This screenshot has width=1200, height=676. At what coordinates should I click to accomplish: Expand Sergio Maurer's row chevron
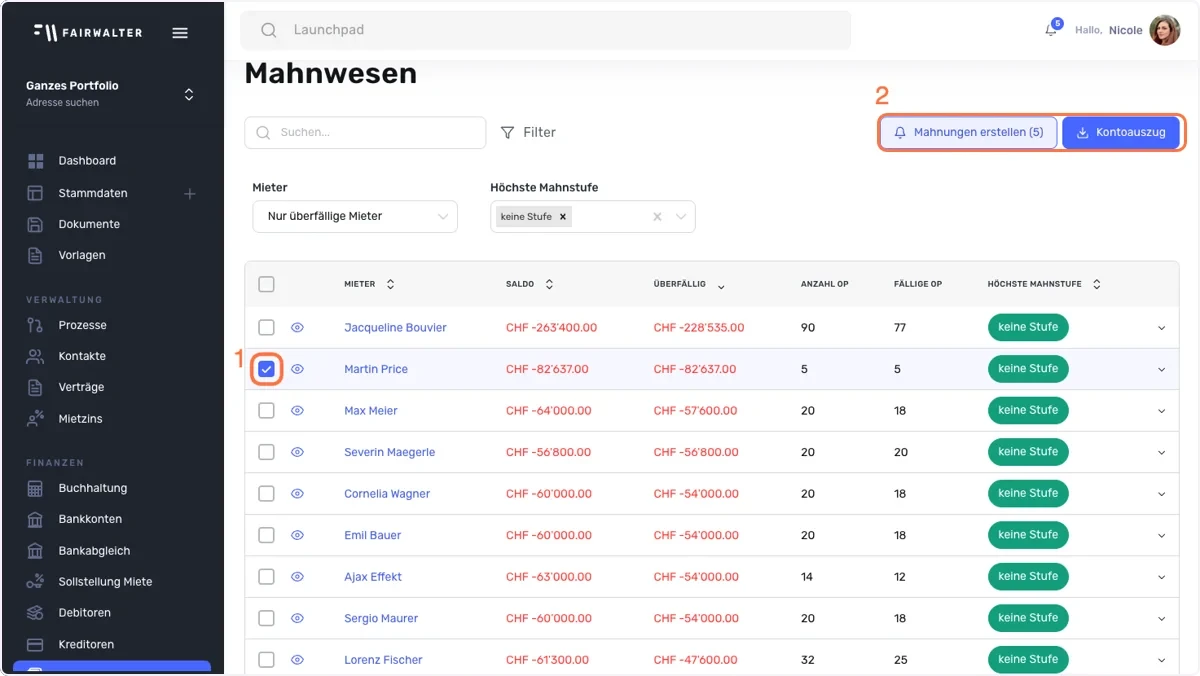pyautogui.click(x=1161, y=619)
